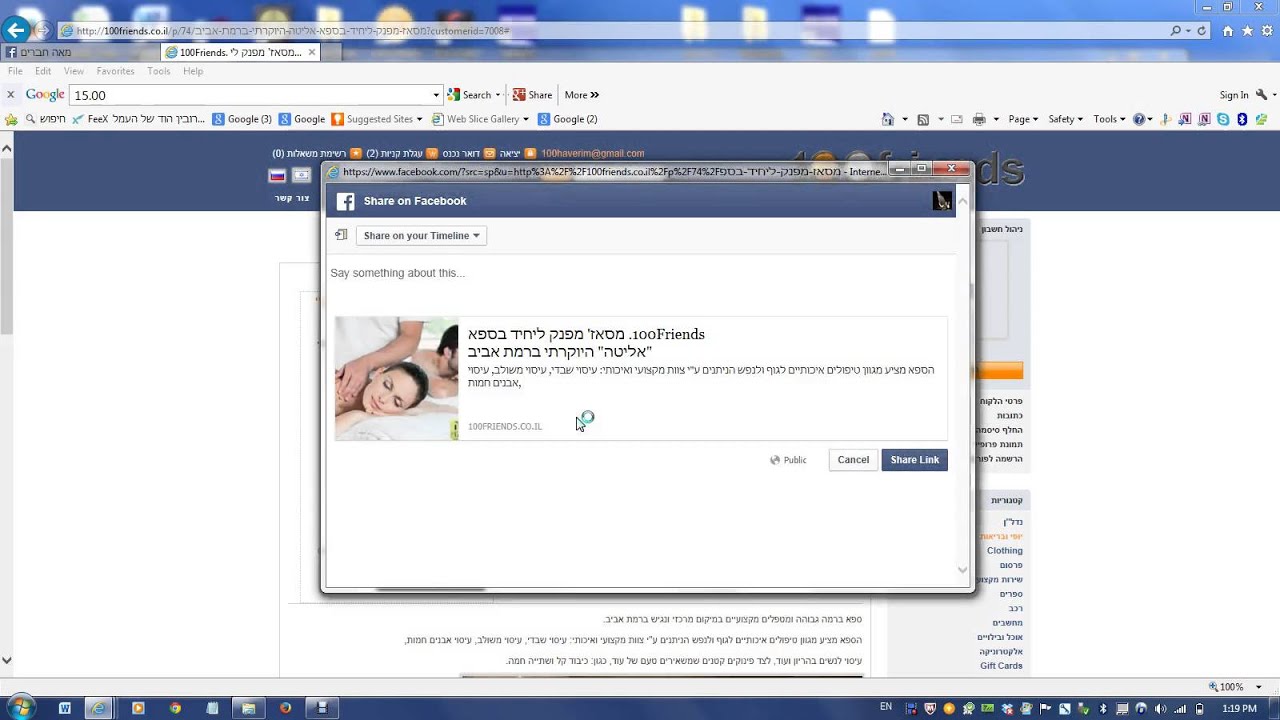Image resolution: width=1280 pixels, height=720 pixels.
Task: Click the Facebook logo in the share dialog
Action: click(x=345, y=201)
